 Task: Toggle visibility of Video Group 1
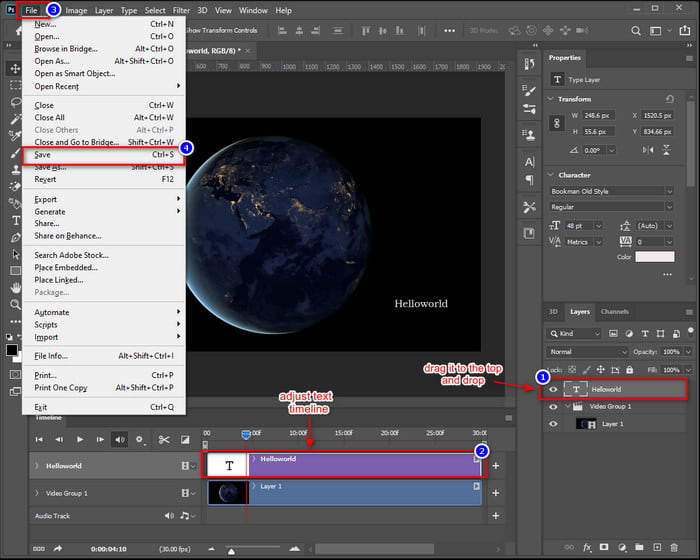(x=553, y=407)
